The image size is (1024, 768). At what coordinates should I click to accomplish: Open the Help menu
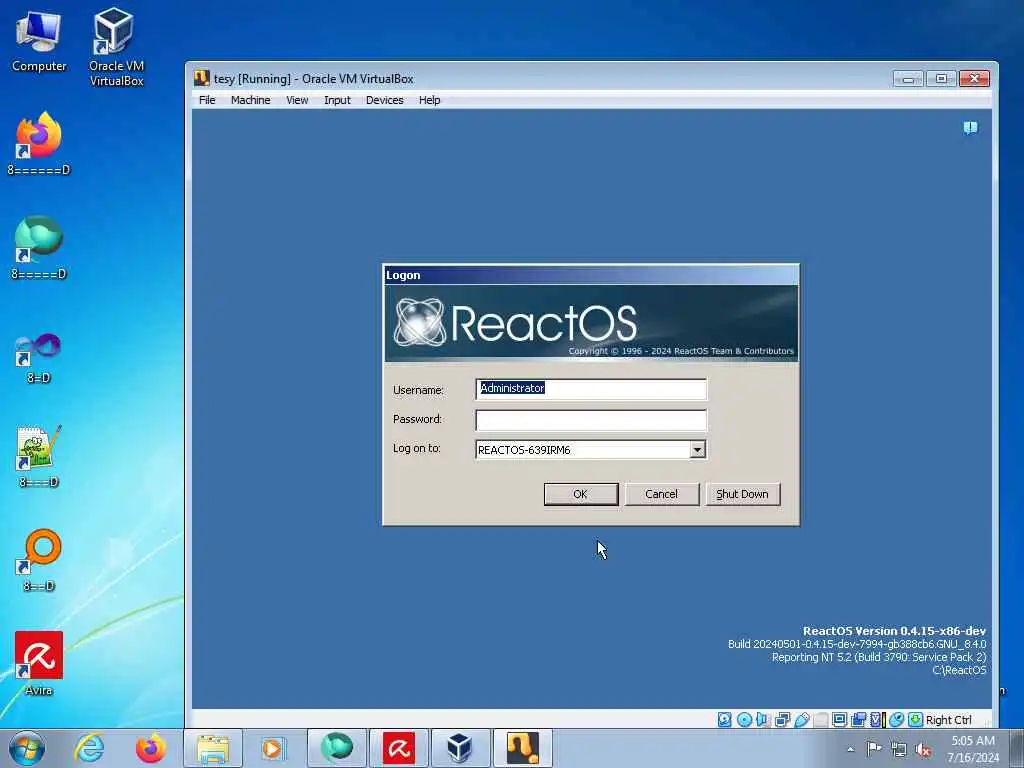click(x=429, y=100)
